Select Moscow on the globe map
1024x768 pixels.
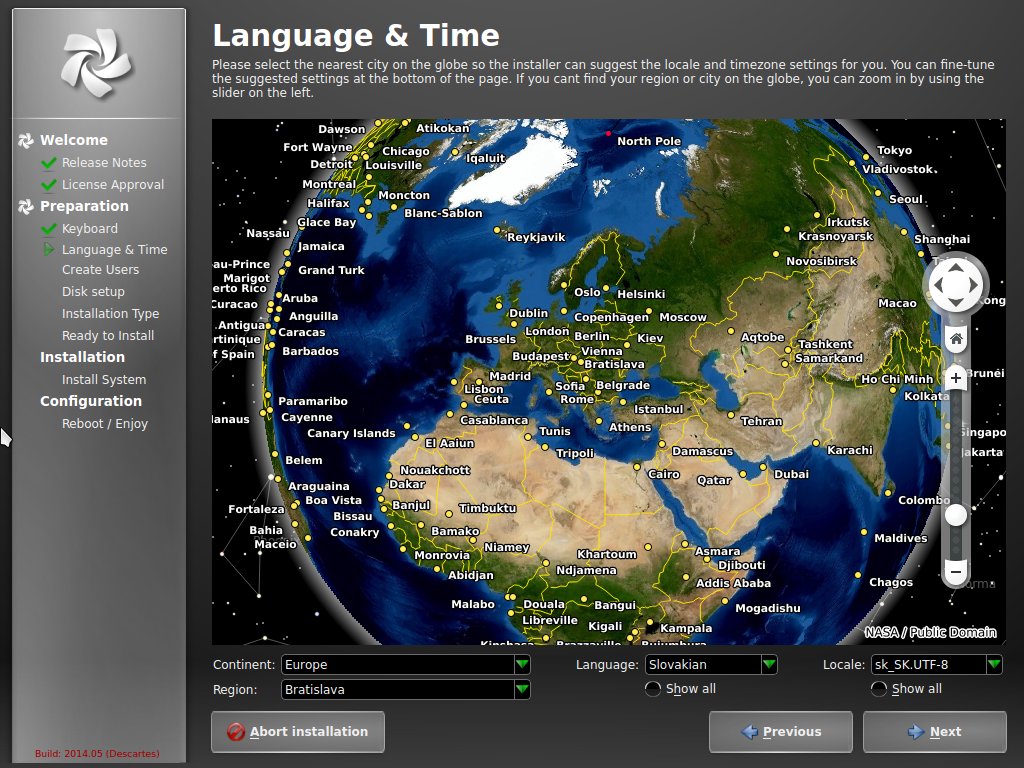coord(683,317)
